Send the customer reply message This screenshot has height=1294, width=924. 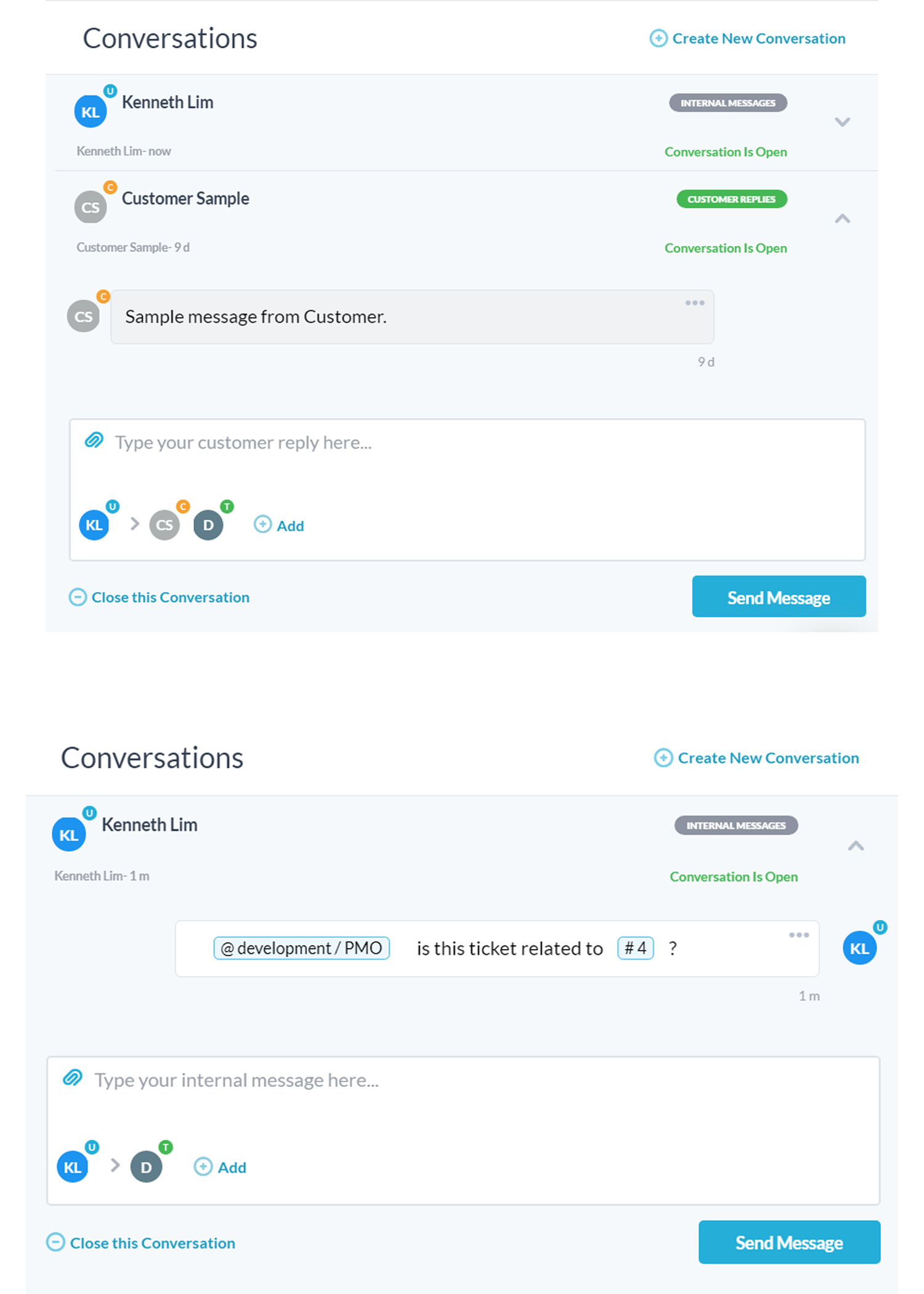pyautogui.click(x=779, y=596)
